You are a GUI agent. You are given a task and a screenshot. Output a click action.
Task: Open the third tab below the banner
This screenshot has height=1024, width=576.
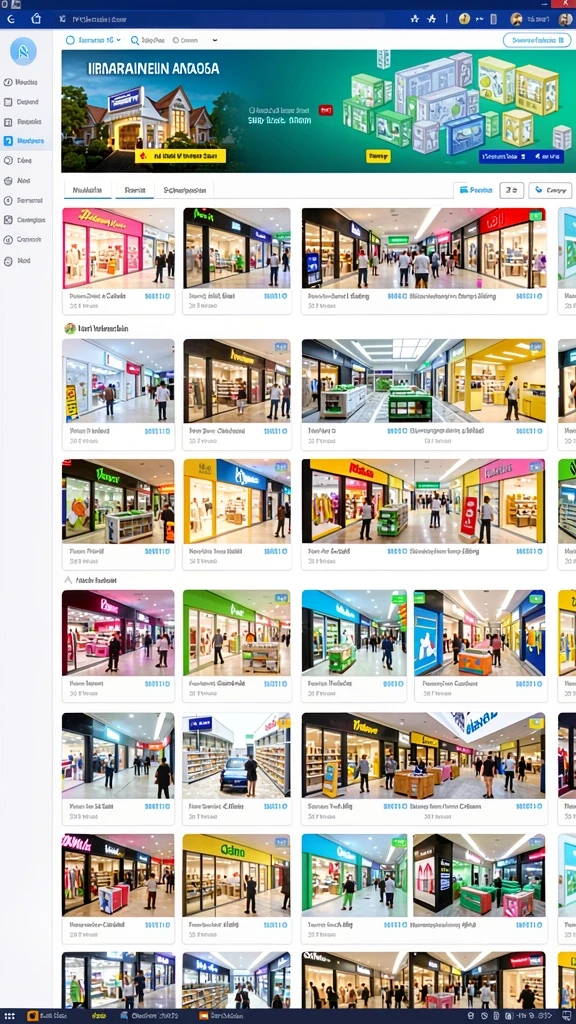[x=185, y=190]
